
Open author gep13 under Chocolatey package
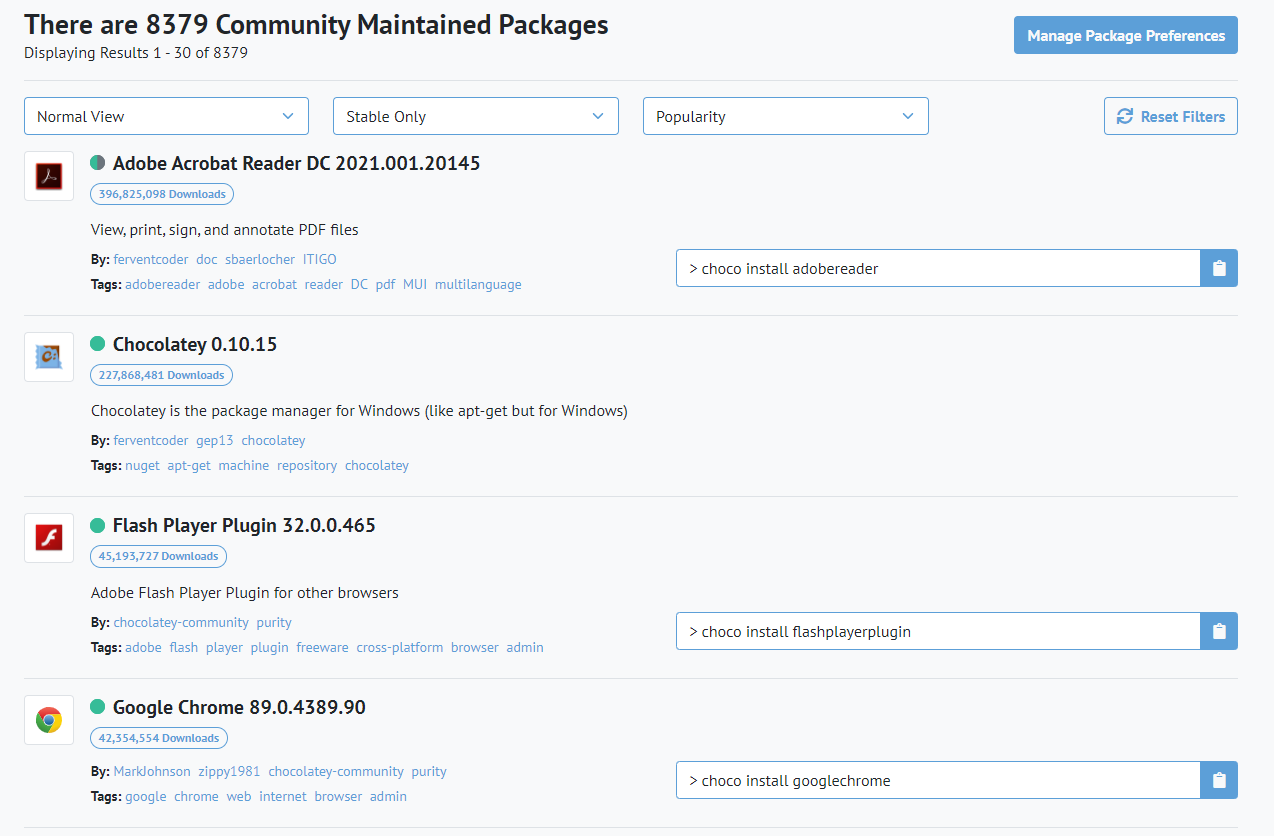215,440
